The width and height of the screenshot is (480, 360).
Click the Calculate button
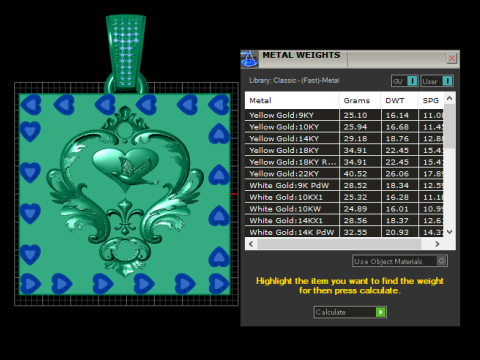tap(350, 312)
